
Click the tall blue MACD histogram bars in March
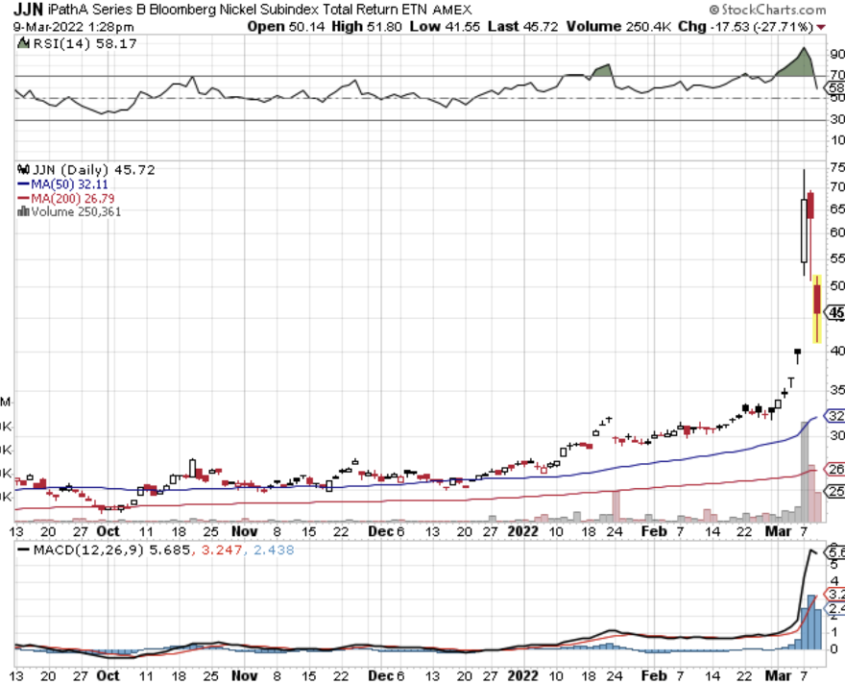click(x=811, y=623)
